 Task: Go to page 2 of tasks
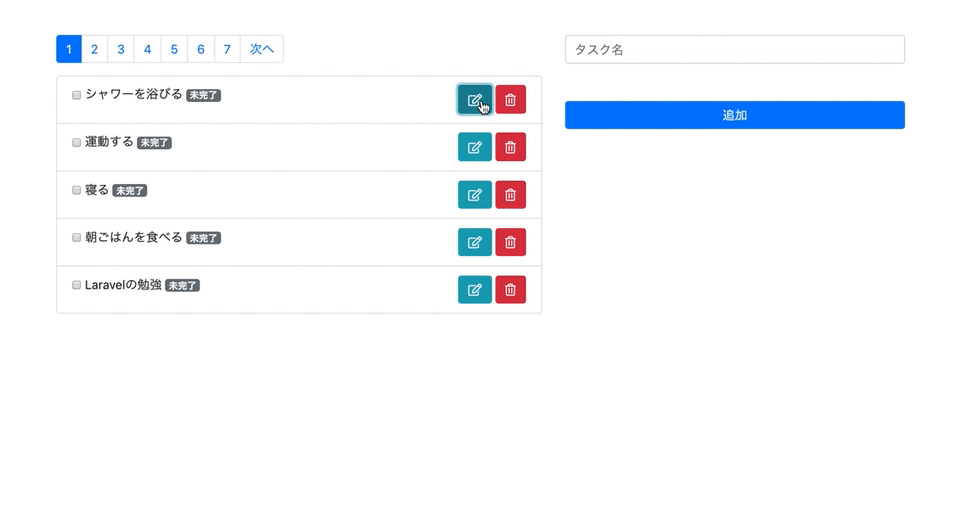pos(95,49)
